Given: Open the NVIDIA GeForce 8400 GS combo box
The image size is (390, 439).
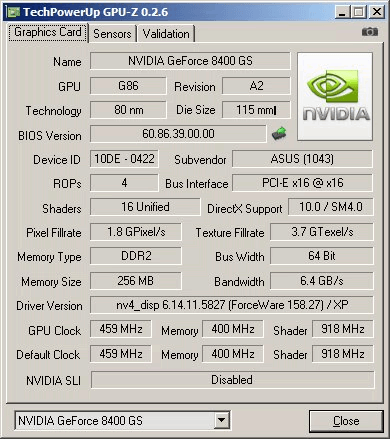Looking at the screenshot, I should point(122,420).
